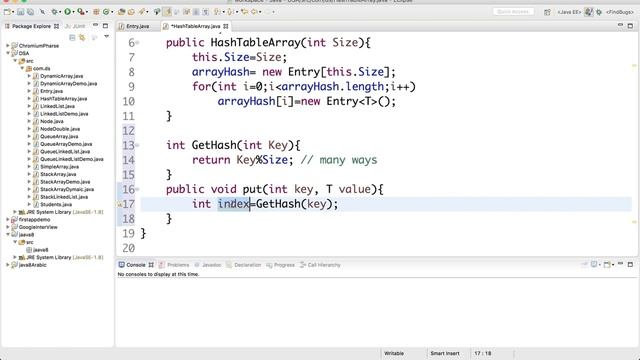Switch to the Java EE perspective
The image size is (640, 360).
[569, 12]
